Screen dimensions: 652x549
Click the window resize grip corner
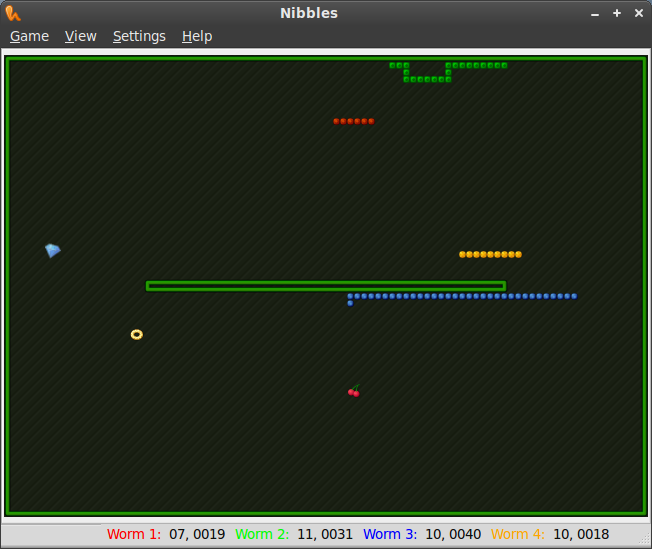646,541
